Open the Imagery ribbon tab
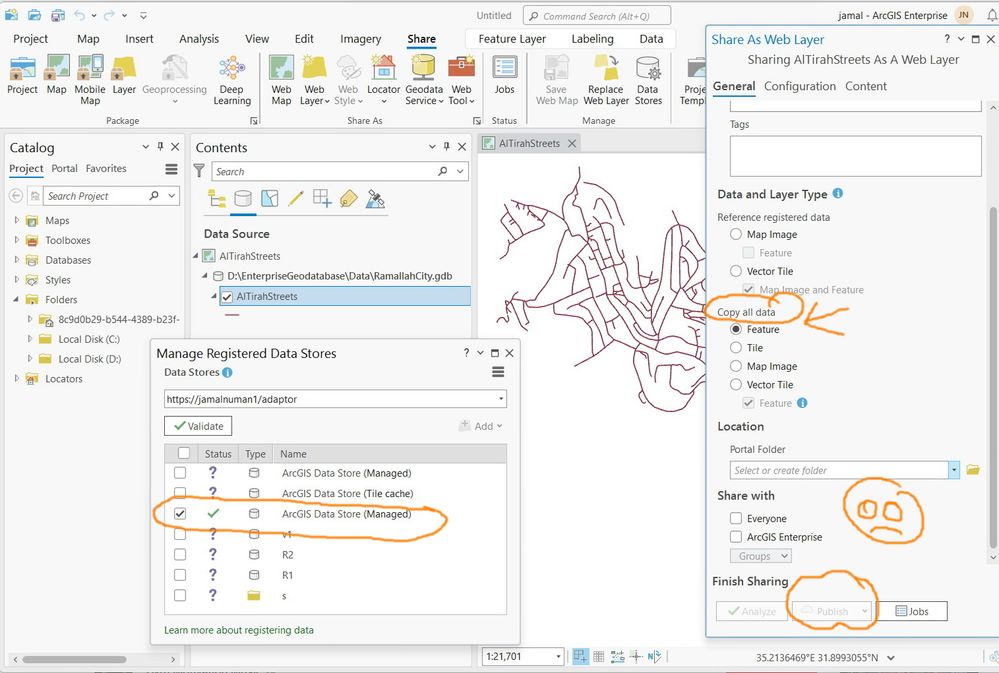 click(x=361, y=39)
